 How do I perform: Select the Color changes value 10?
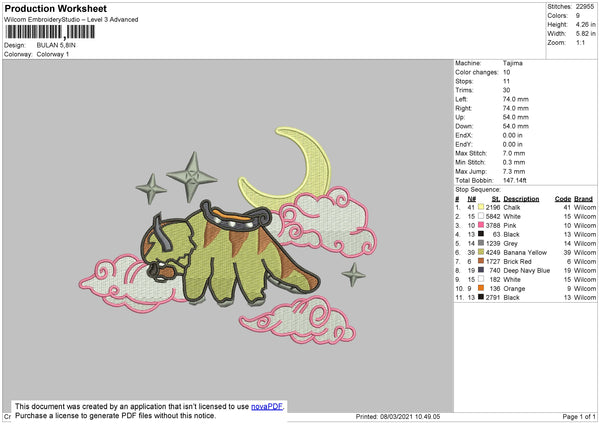[x=506, y=72]
